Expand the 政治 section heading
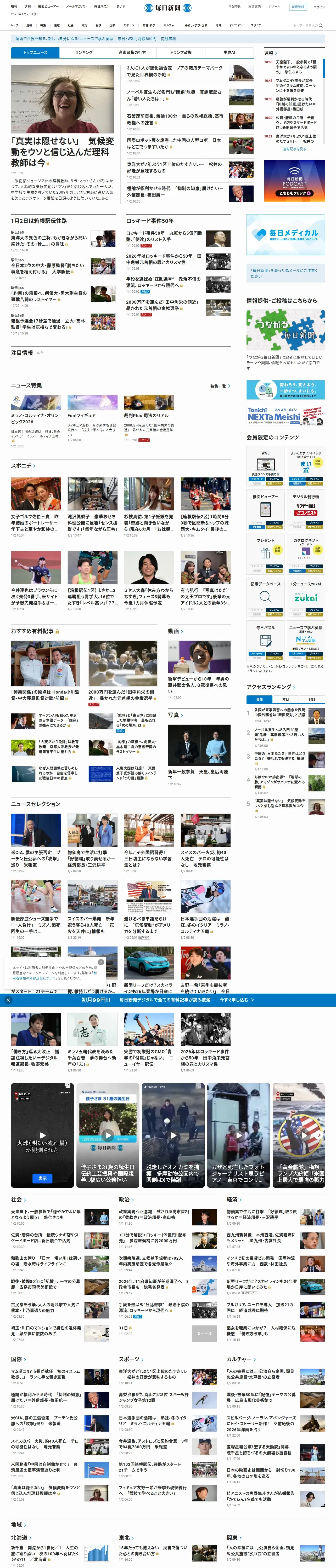Viewport: 336px width, 1568px height. click(126, 1199)
